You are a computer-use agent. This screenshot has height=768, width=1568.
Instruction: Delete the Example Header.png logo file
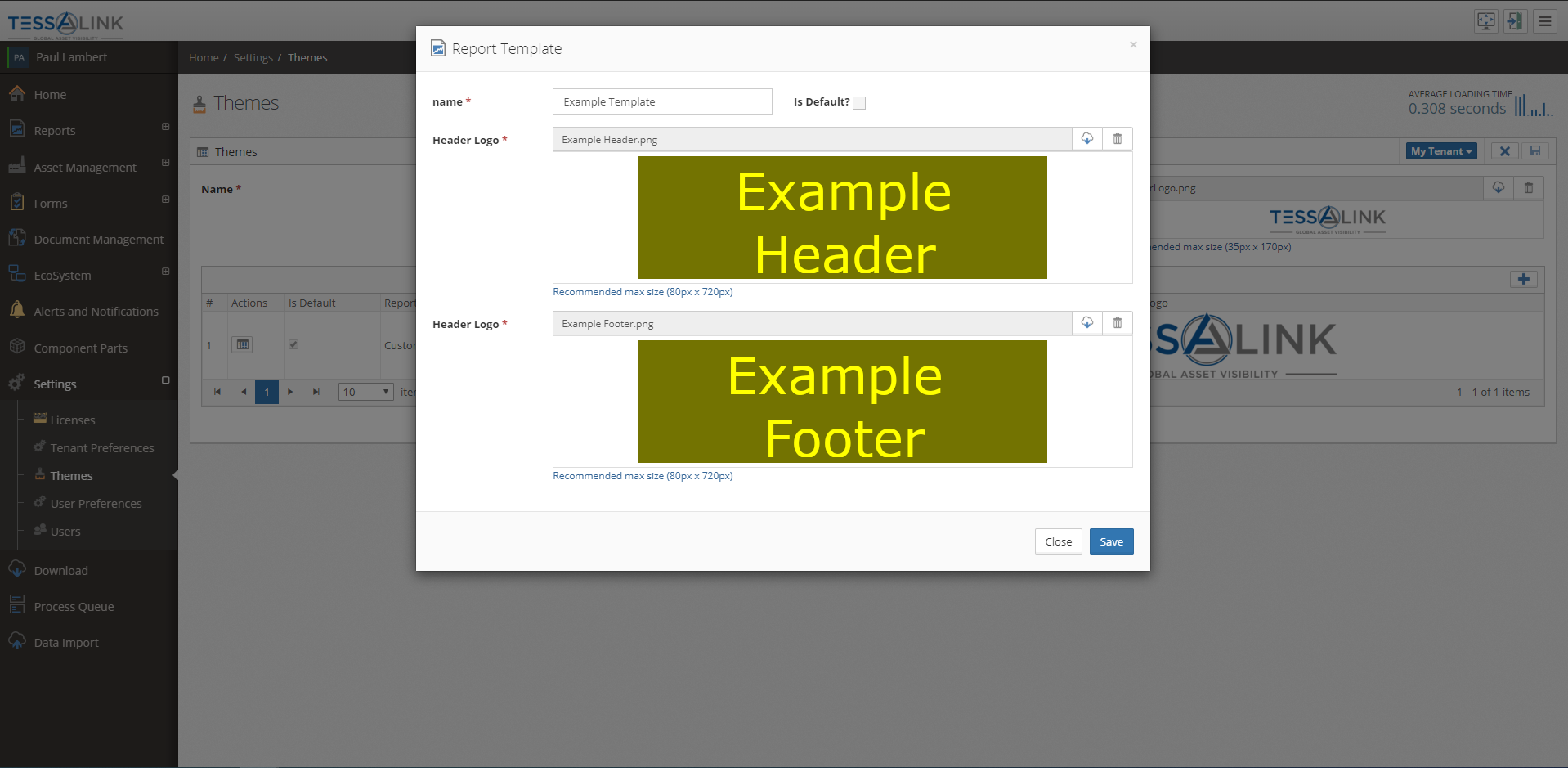(1117, 139)
